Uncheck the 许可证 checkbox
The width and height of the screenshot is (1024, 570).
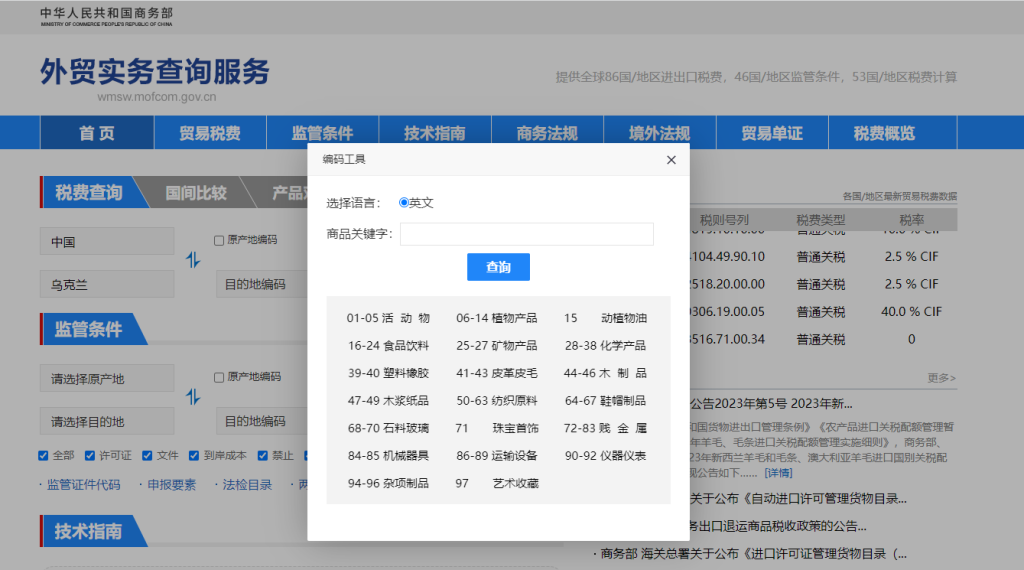[90, 455]
